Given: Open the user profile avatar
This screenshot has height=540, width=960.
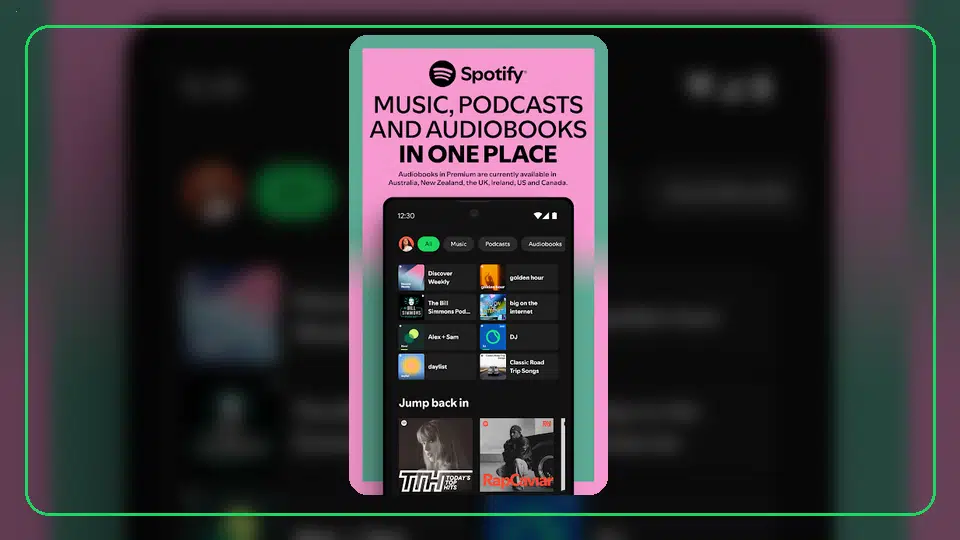Looking at the screenshot, I should pyautogui.click(x=406, y=244).
